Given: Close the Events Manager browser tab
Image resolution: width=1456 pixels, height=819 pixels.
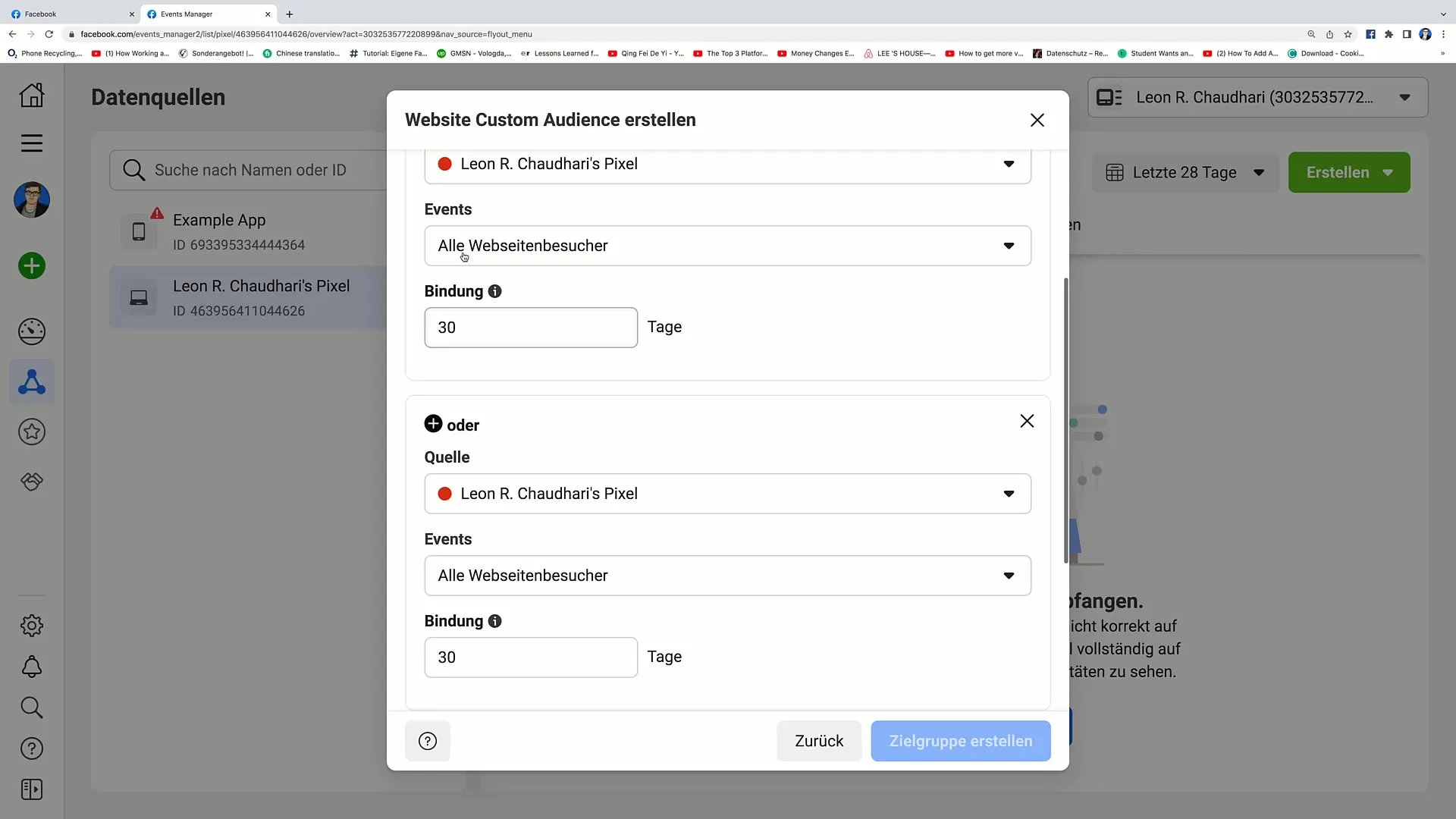Looking at the screenshot, I should [268, 14].
